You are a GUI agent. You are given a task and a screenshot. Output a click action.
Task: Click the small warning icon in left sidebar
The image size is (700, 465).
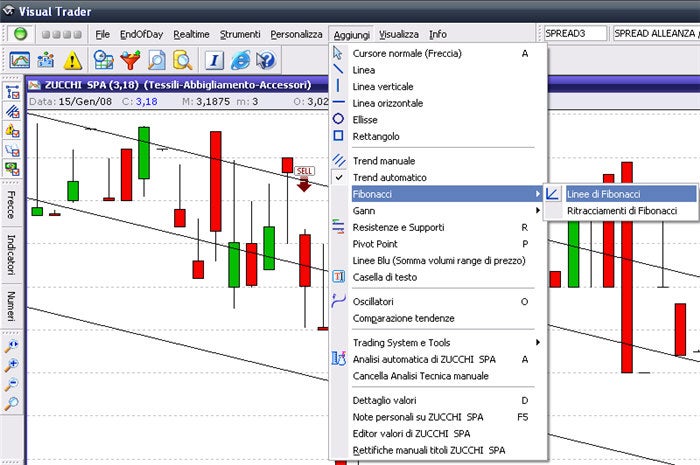click(12, 131)
